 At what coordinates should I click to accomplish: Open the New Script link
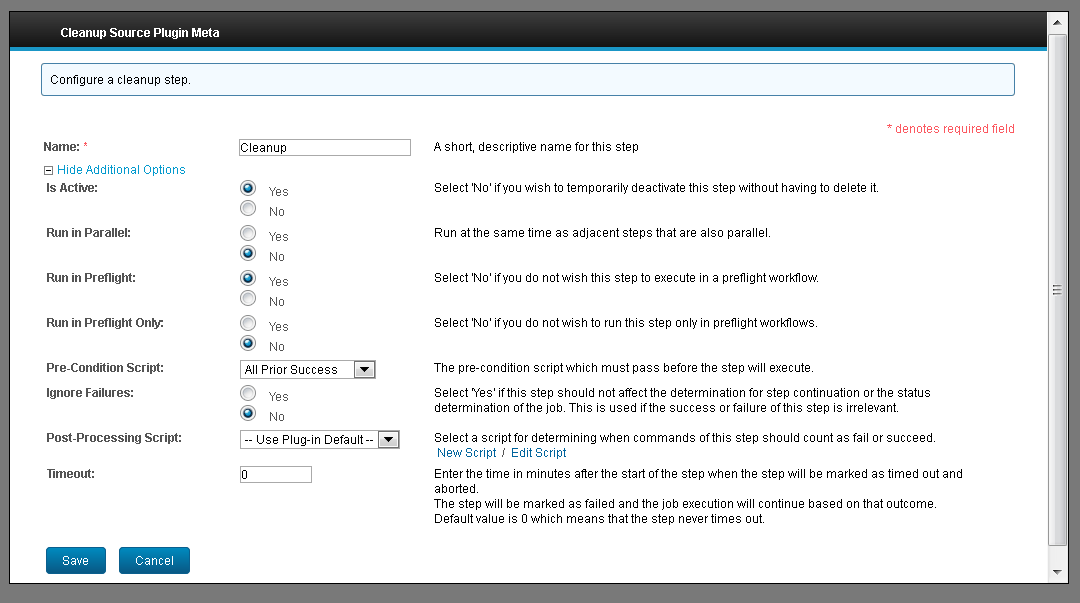[x=466, y=452]
